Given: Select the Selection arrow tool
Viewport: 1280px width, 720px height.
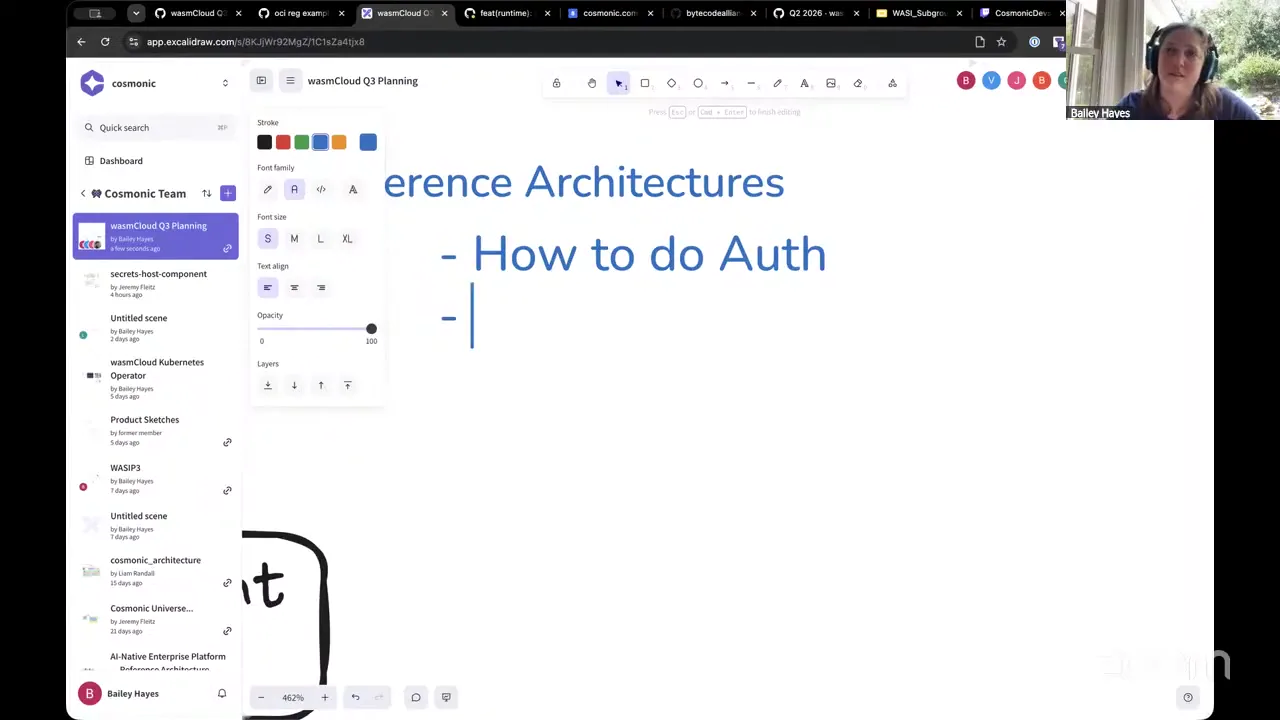Looking at the screenshot, I should point(619,83).
